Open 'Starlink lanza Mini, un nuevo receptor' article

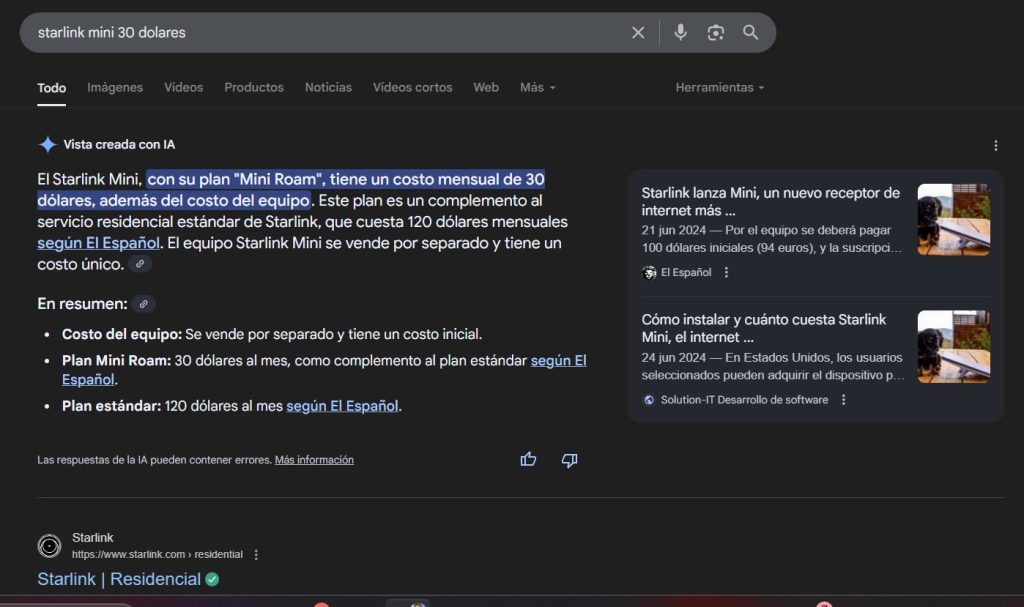[771, 201]
